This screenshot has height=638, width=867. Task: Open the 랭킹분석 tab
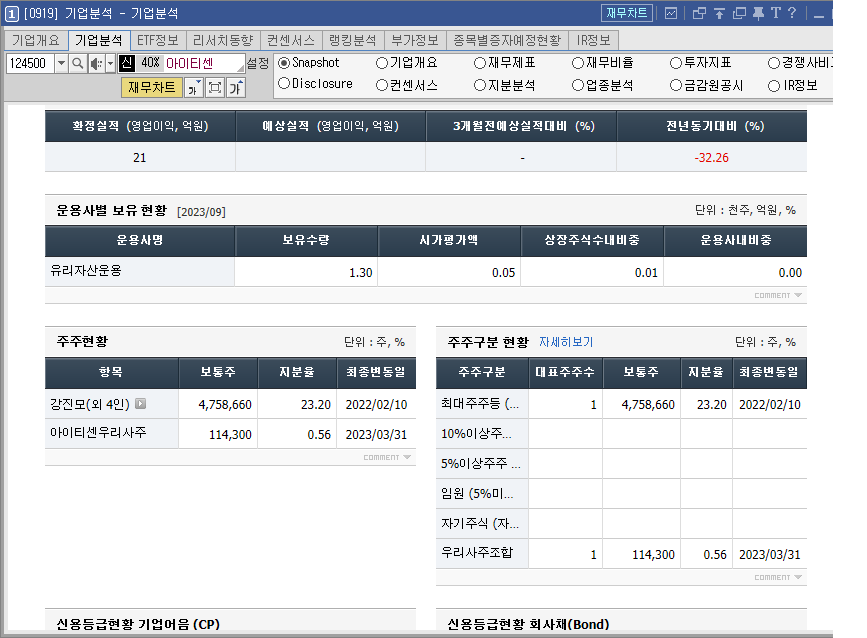click(353, 40)
